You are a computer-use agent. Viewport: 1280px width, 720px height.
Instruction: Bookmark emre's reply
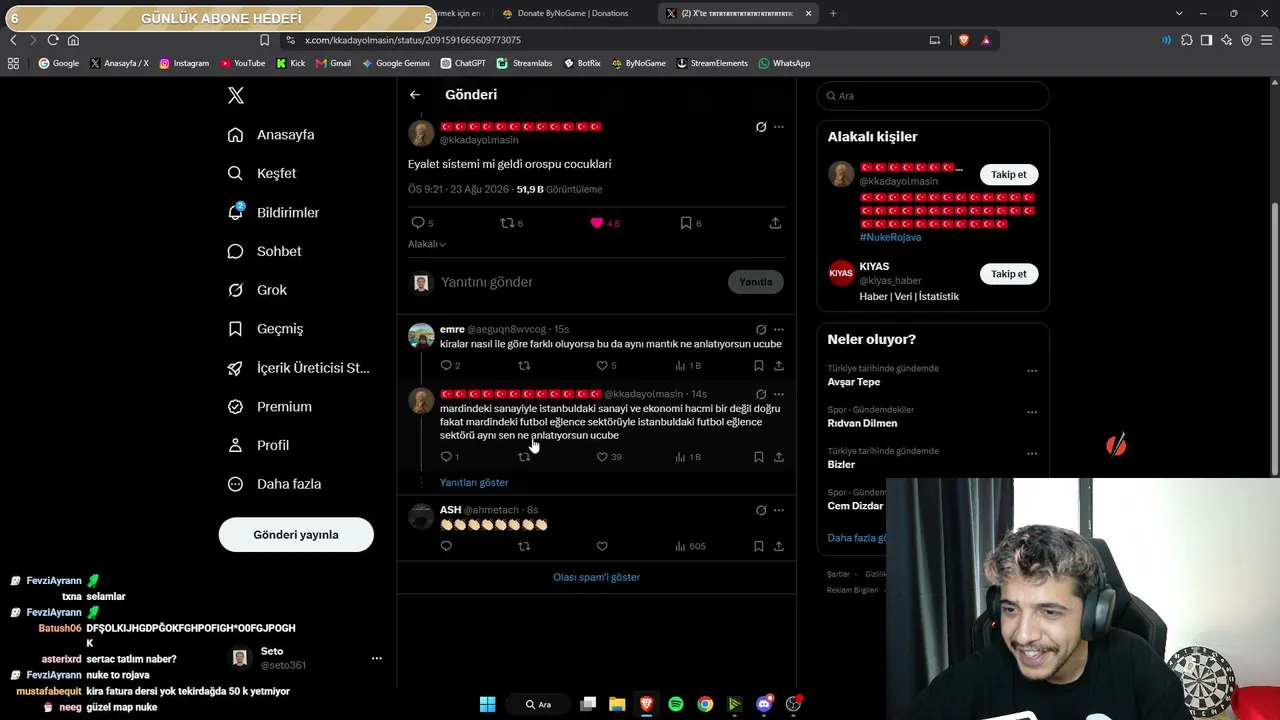[x=759, y=366]
